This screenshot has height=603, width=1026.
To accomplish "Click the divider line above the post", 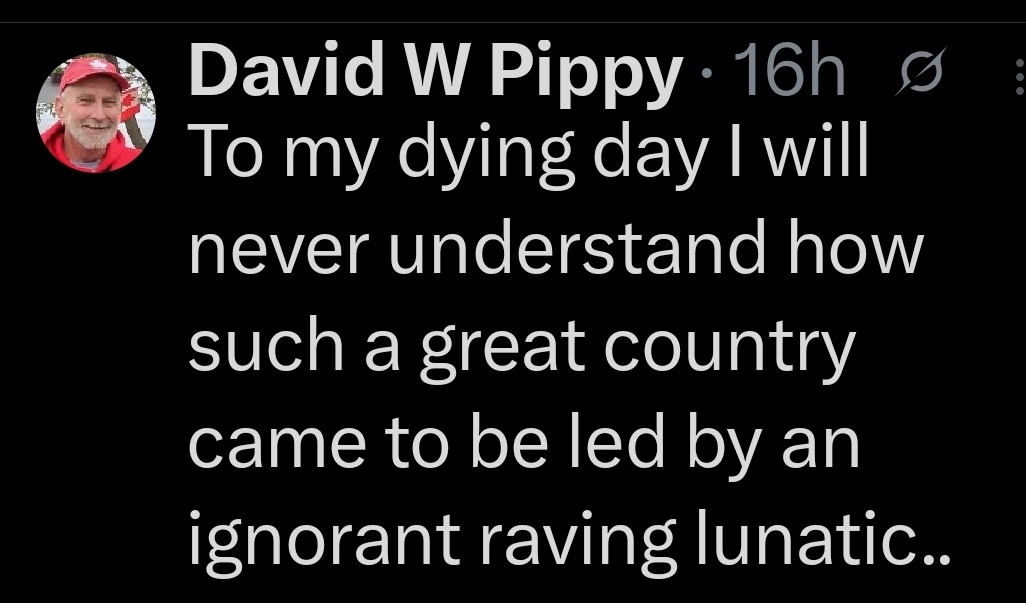I will 513,23.
